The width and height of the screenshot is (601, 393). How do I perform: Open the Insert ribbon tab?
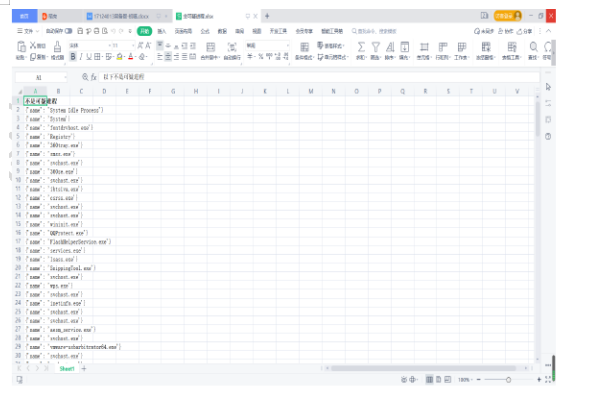(x=162, y=31)
